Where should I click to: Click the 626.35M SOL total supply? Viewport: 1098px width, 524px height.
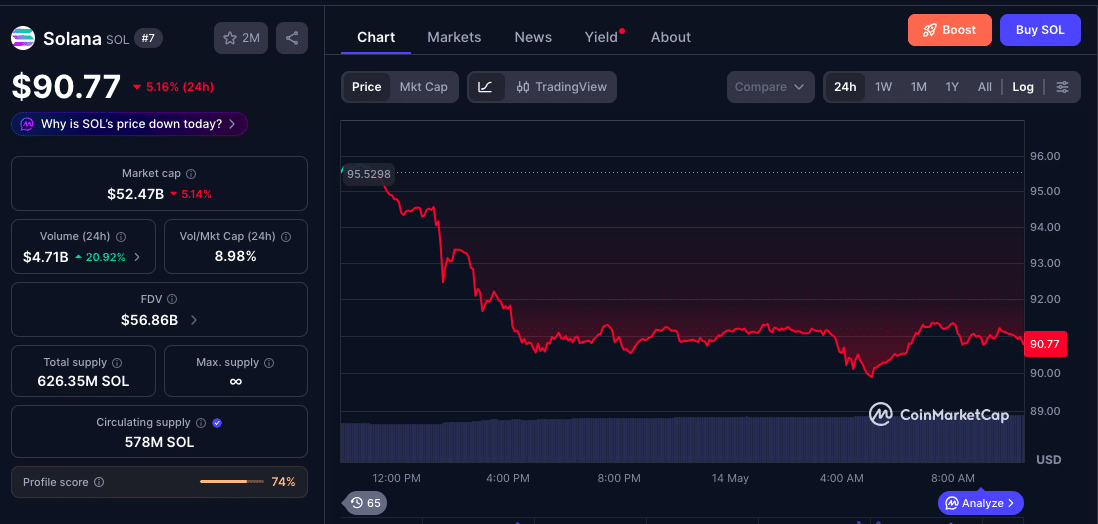[83, 382]
